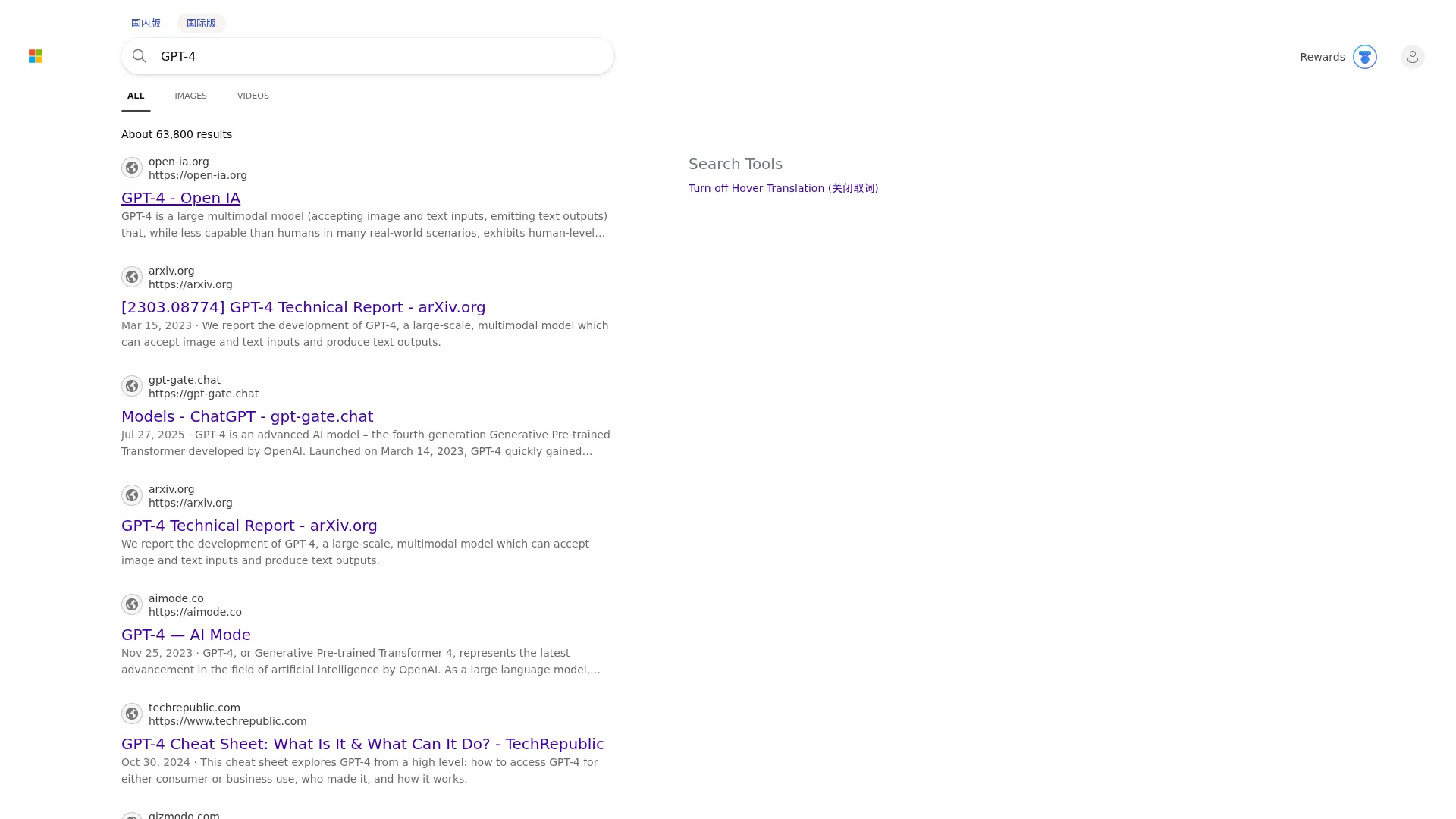Click the snippet dated Jul 27, 2025
Viewport: 1456px width, 819px height.
click(x=366, y=443)
